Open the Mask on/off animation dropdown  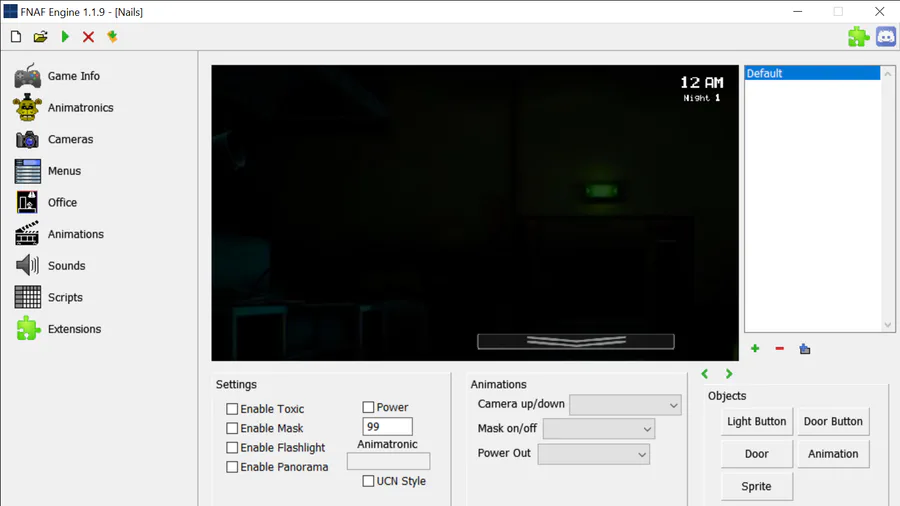[599, 429]
